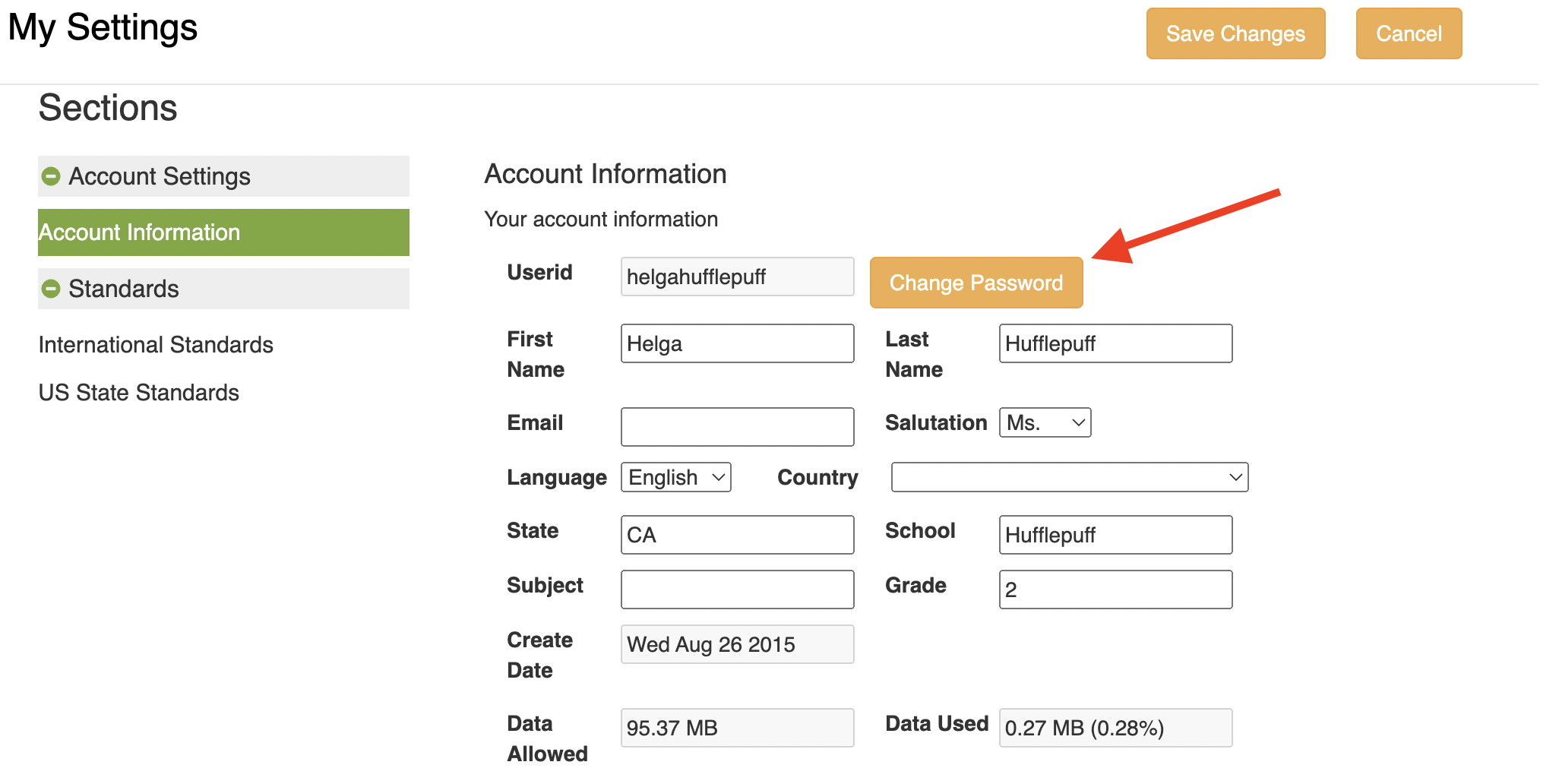This screenshot has height=784, width=1559.
Task: Click the Grade field
Action: click(x=1115, y=589)
